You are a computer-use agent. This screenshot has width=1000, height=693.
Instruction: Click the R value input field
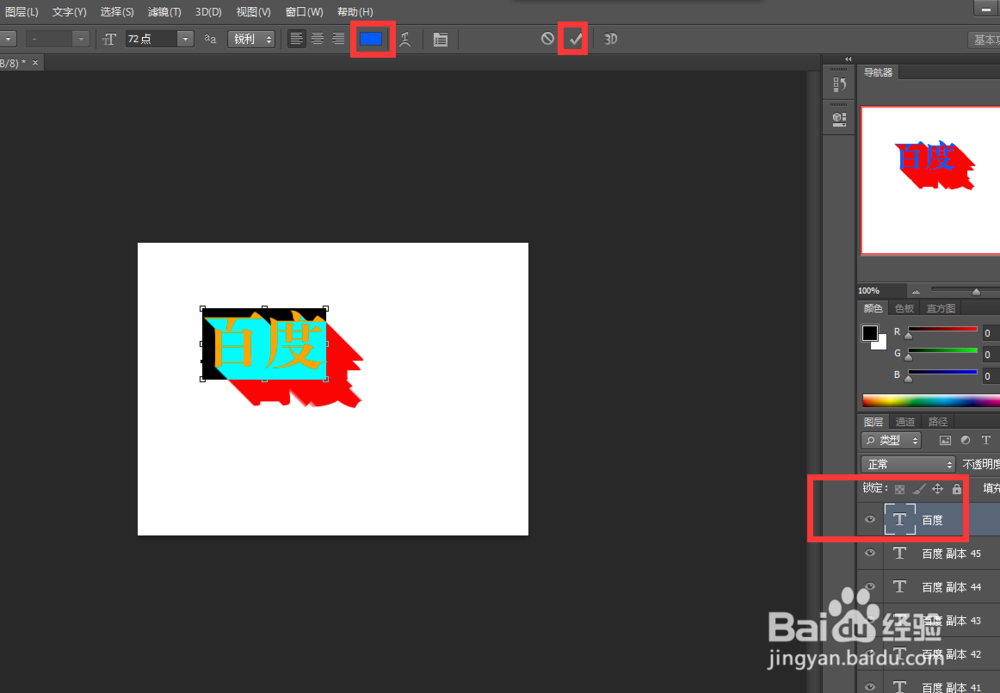tap(991, 333)
